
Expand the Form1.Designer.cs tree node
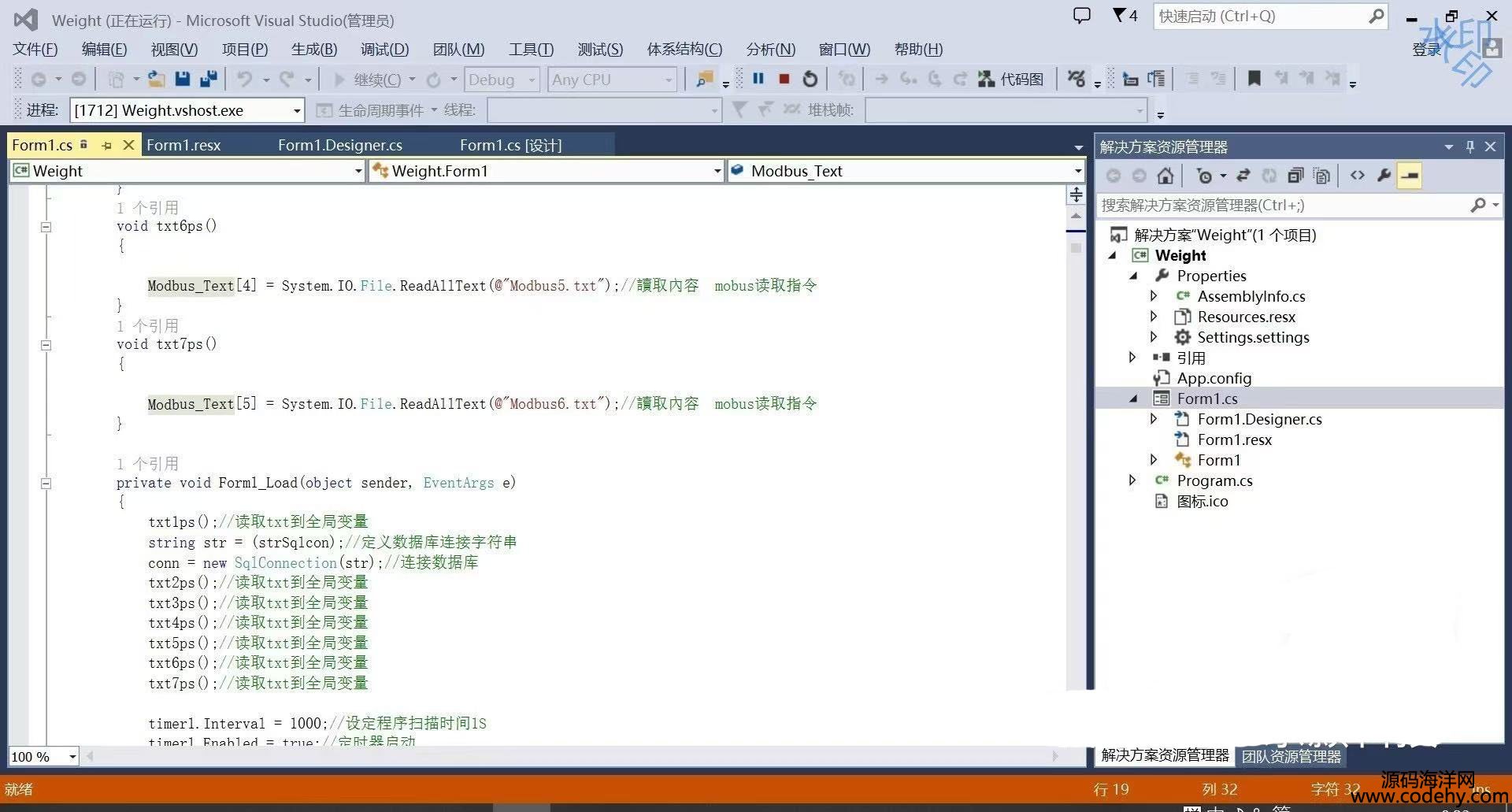point(1154,419)
